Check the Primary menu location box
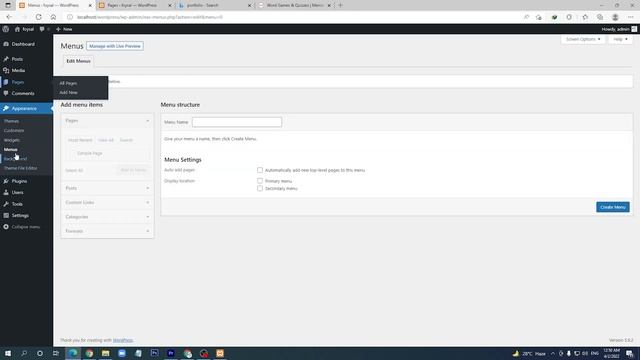The height and width of the screenshot is (360, 640). (x=260, y=180)
